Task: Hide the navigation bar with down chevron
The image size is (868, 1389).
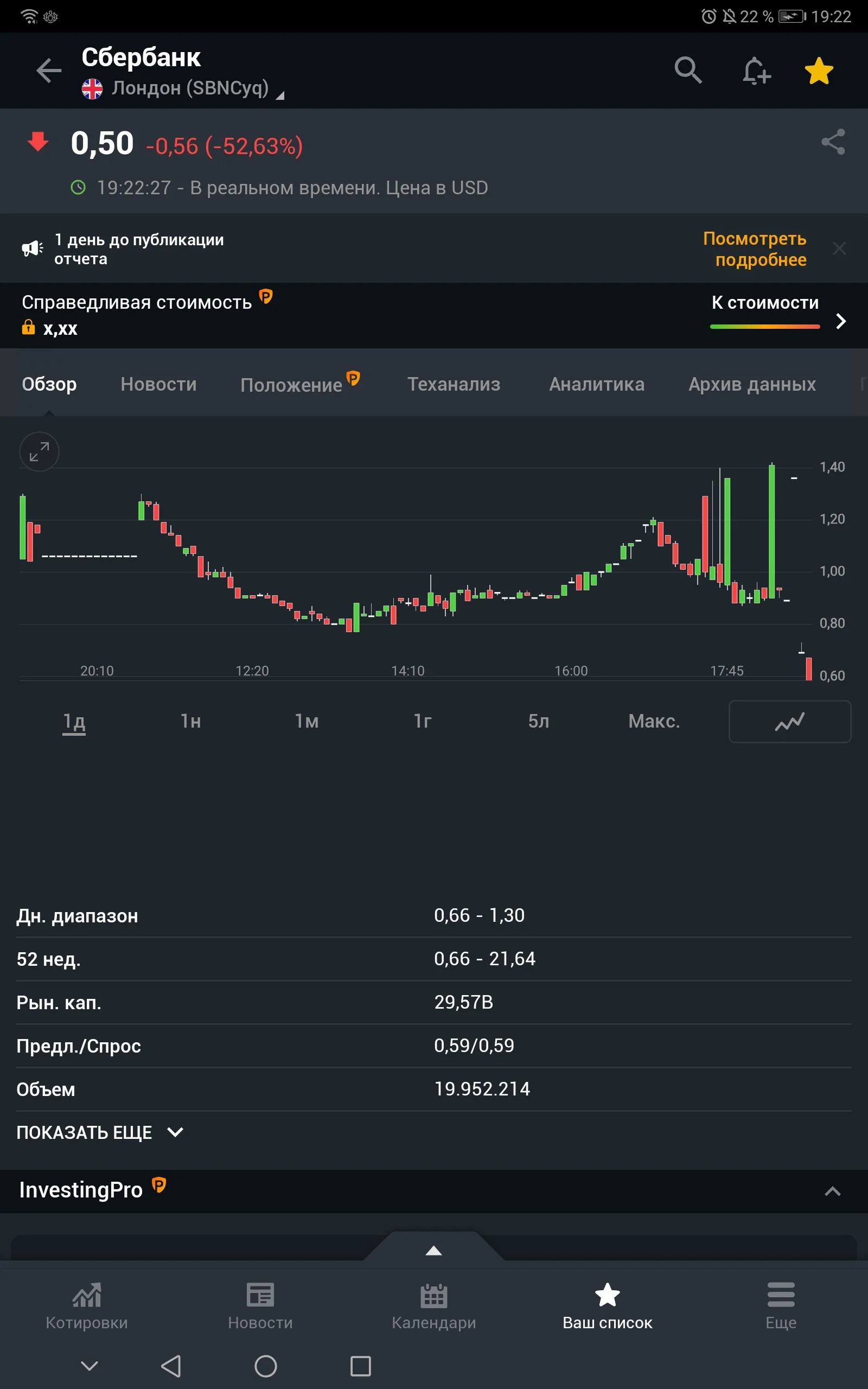Action: pos(90,1366)
